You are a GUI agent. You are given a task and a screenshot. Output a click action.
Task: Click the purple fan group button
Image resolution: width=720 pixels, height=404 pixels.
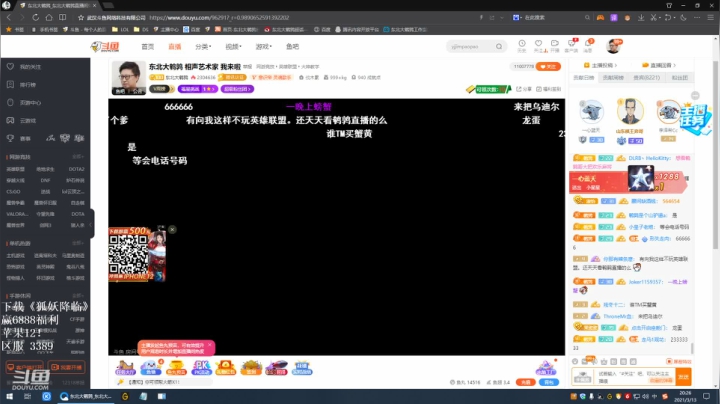[x=237, y=89]
